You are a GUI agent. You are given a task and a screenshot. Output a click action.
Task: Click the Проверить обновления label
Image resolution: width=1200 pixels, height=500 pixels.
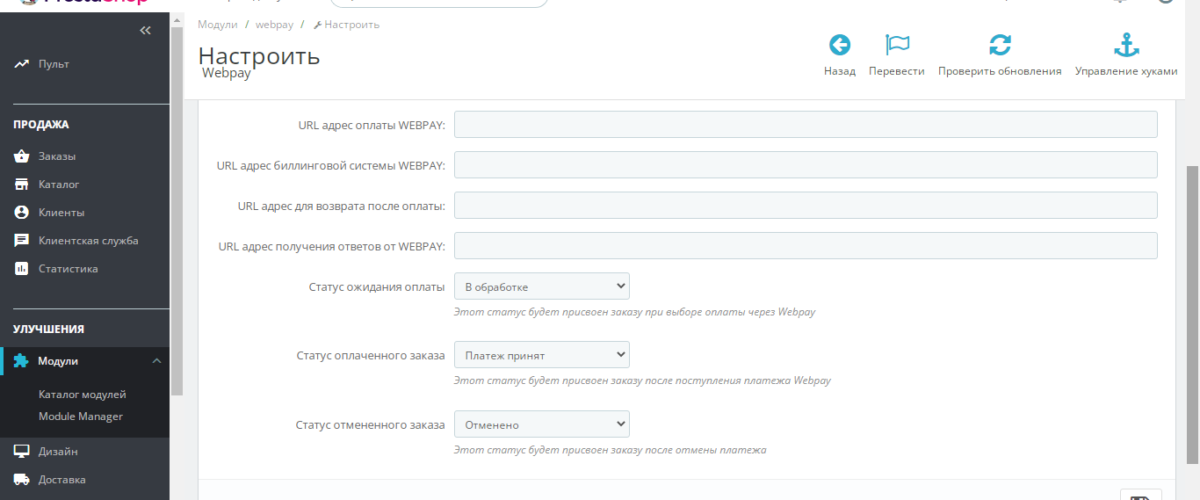click(1000, 71)
